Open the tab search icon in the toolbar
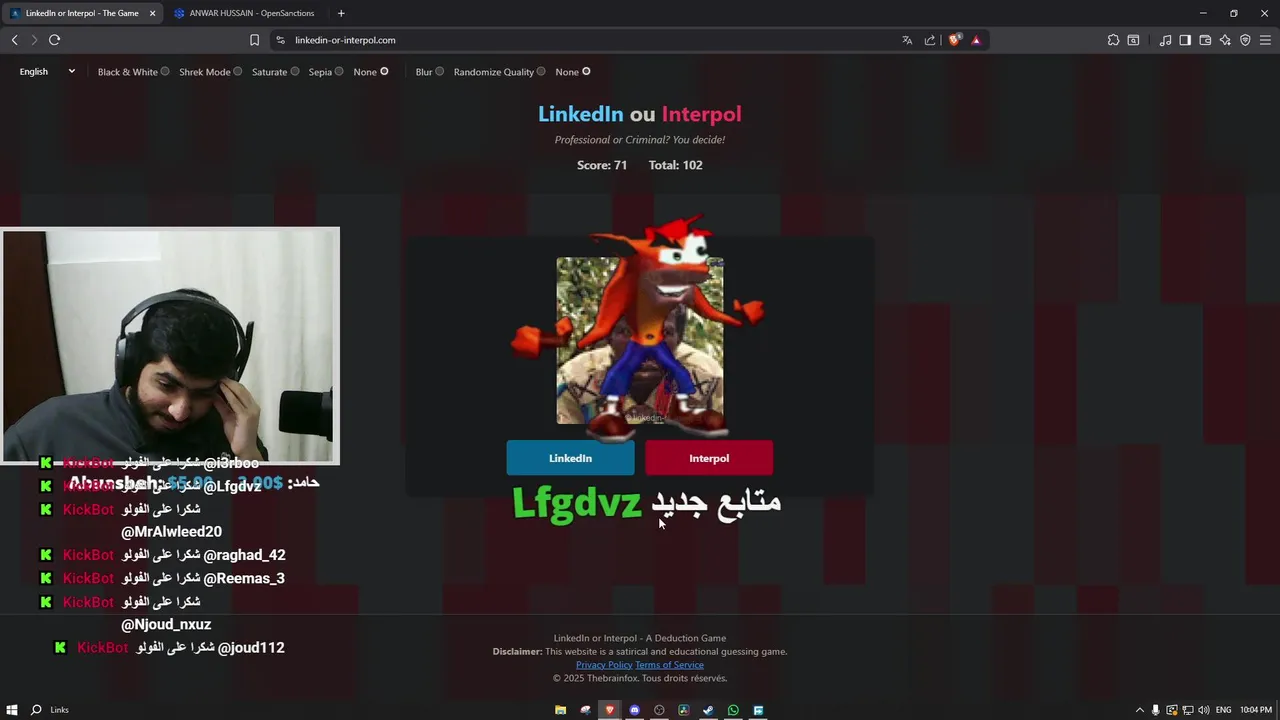 pos(1133,40)
